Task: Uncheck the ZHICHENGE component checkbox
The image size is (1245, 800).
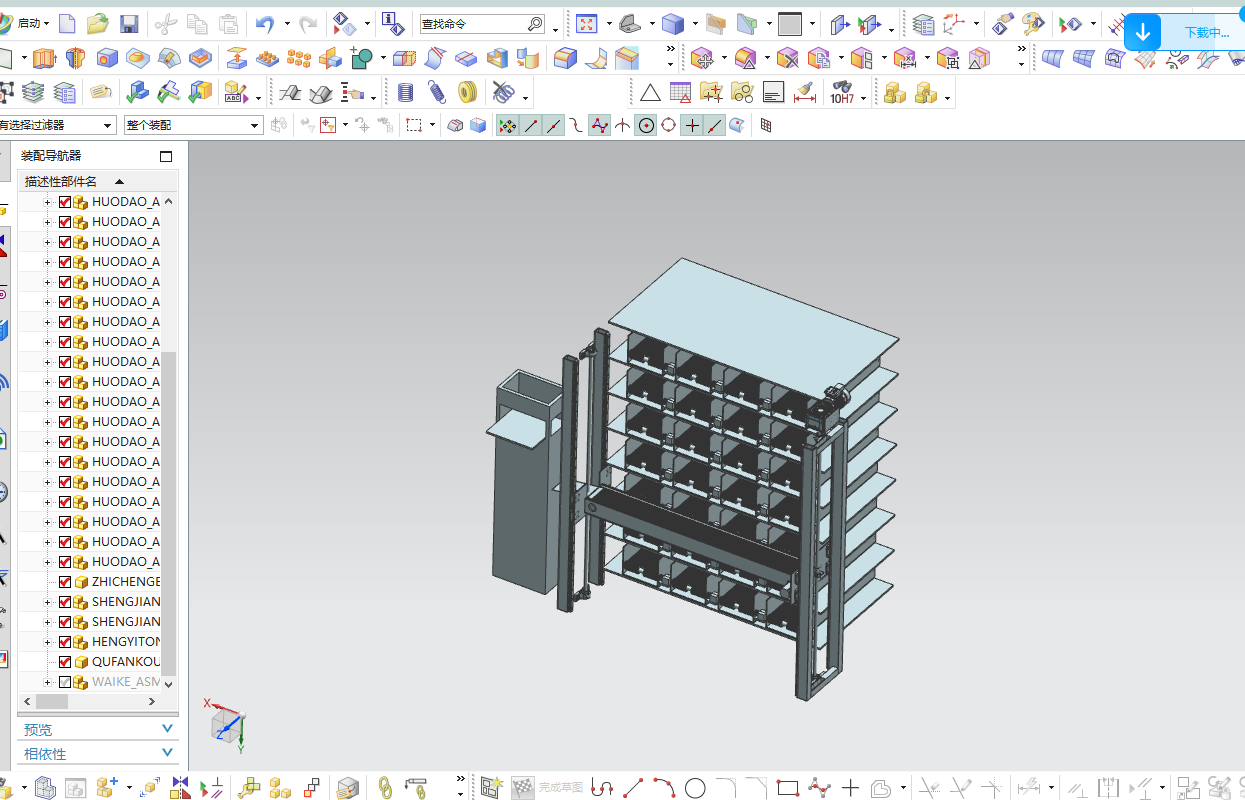Action: coord(65,582)
